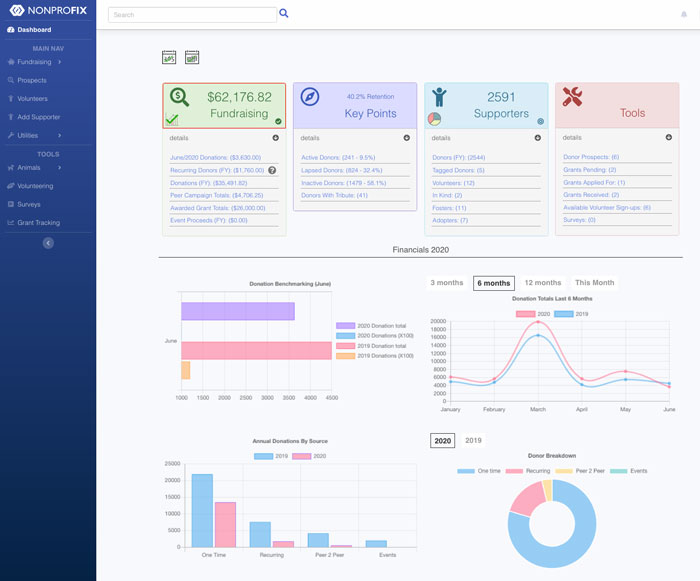The height and width of the screenshot is (581, 700).
Task: Open Awarded Grant Totals link
Action: tap(217, 208)
